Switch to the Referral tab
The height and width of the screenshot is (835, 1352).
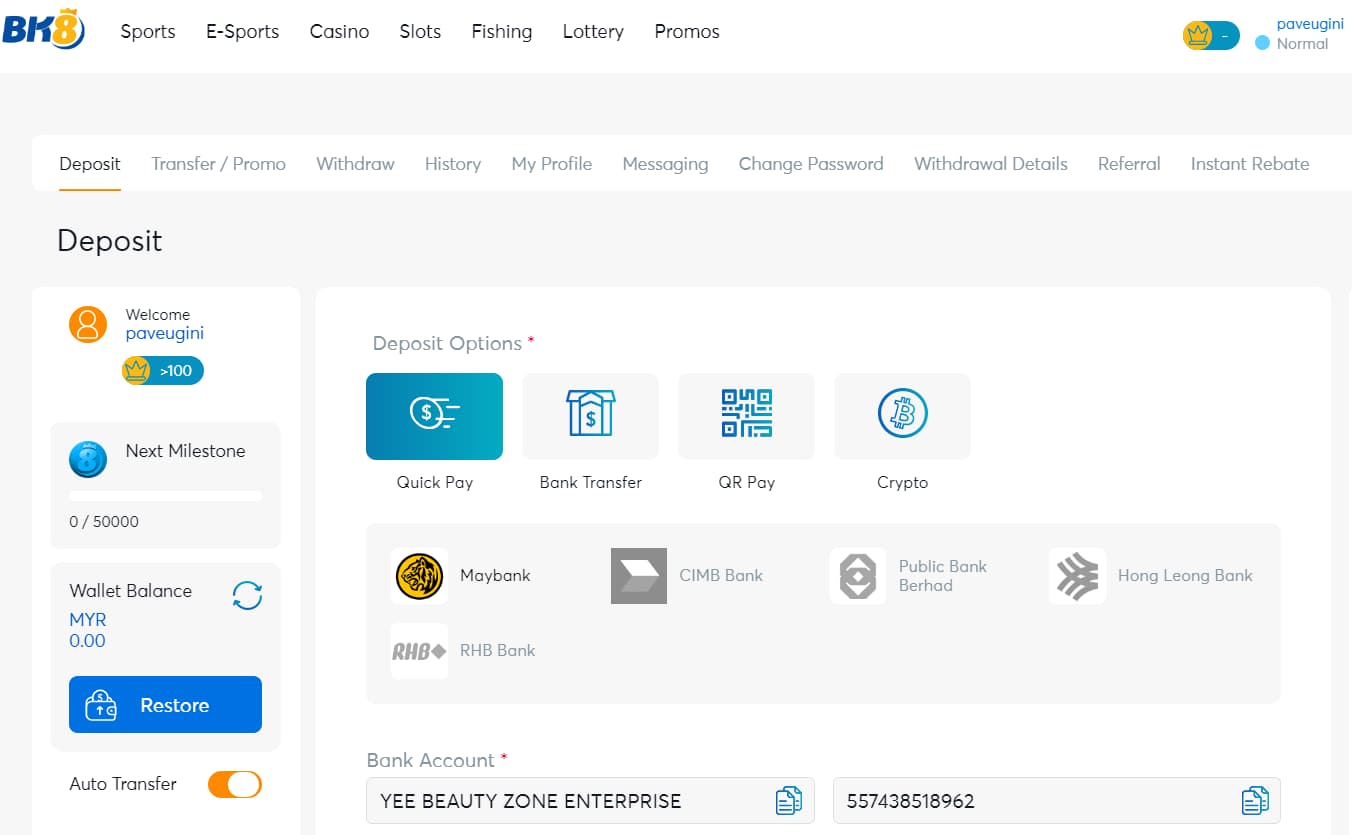tap(1129, 164)
